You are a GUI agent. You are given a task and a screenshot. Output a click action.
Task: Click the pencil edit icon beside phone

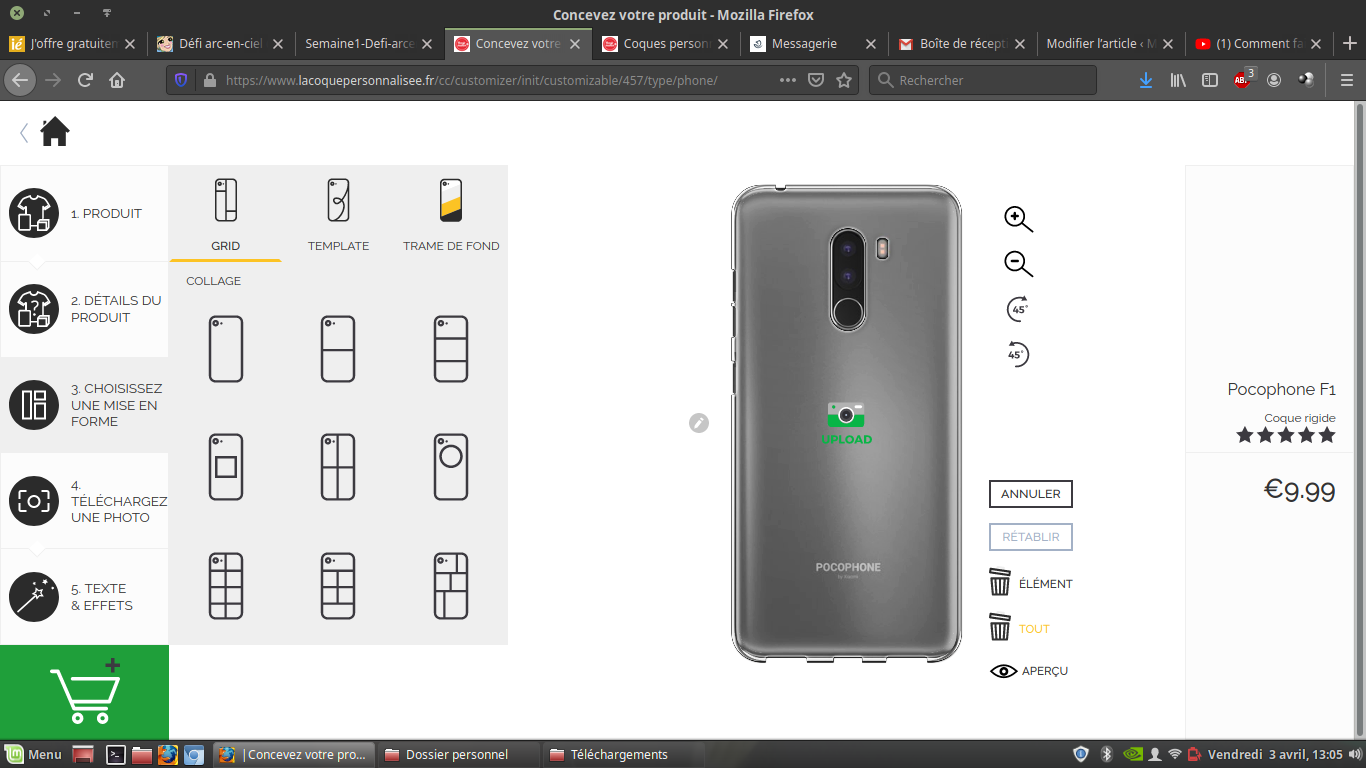(699, 423)
